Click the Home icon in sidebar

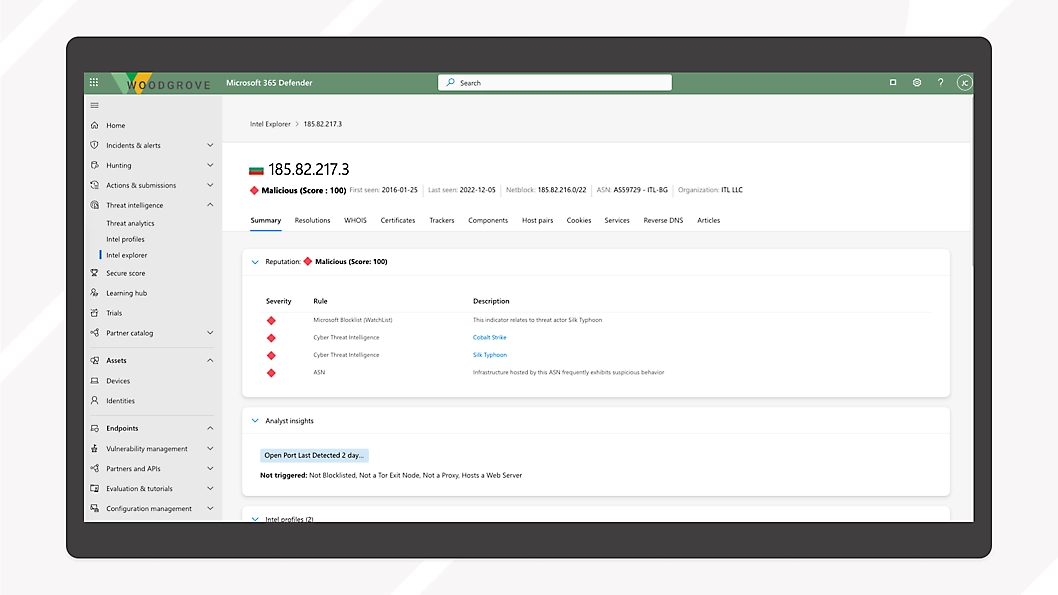point(95,125)
